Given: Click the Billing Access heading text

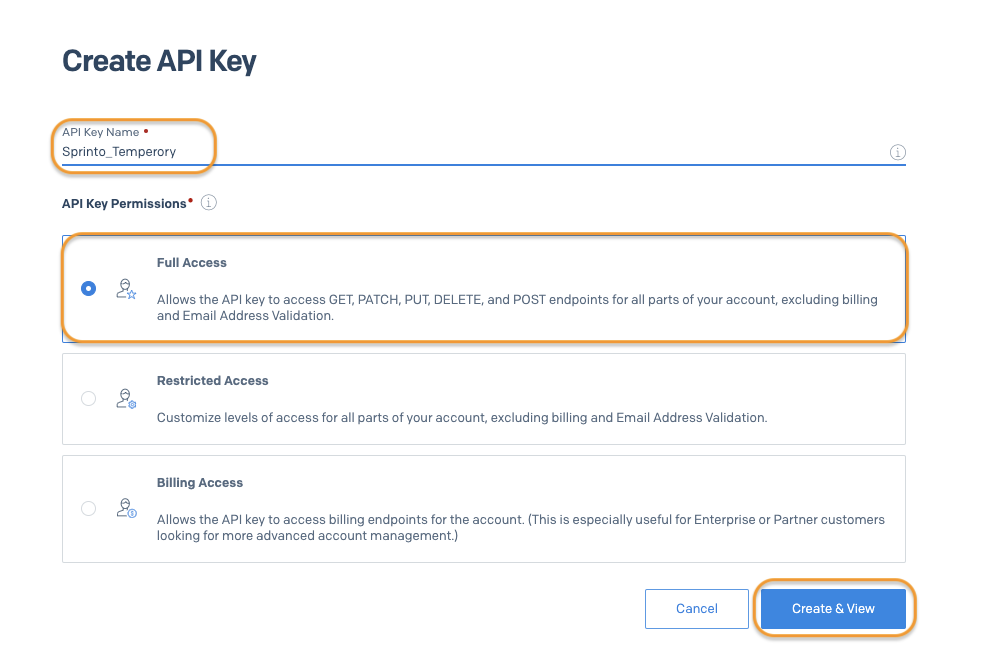Looking at the screenshot, I should [200, 483].
